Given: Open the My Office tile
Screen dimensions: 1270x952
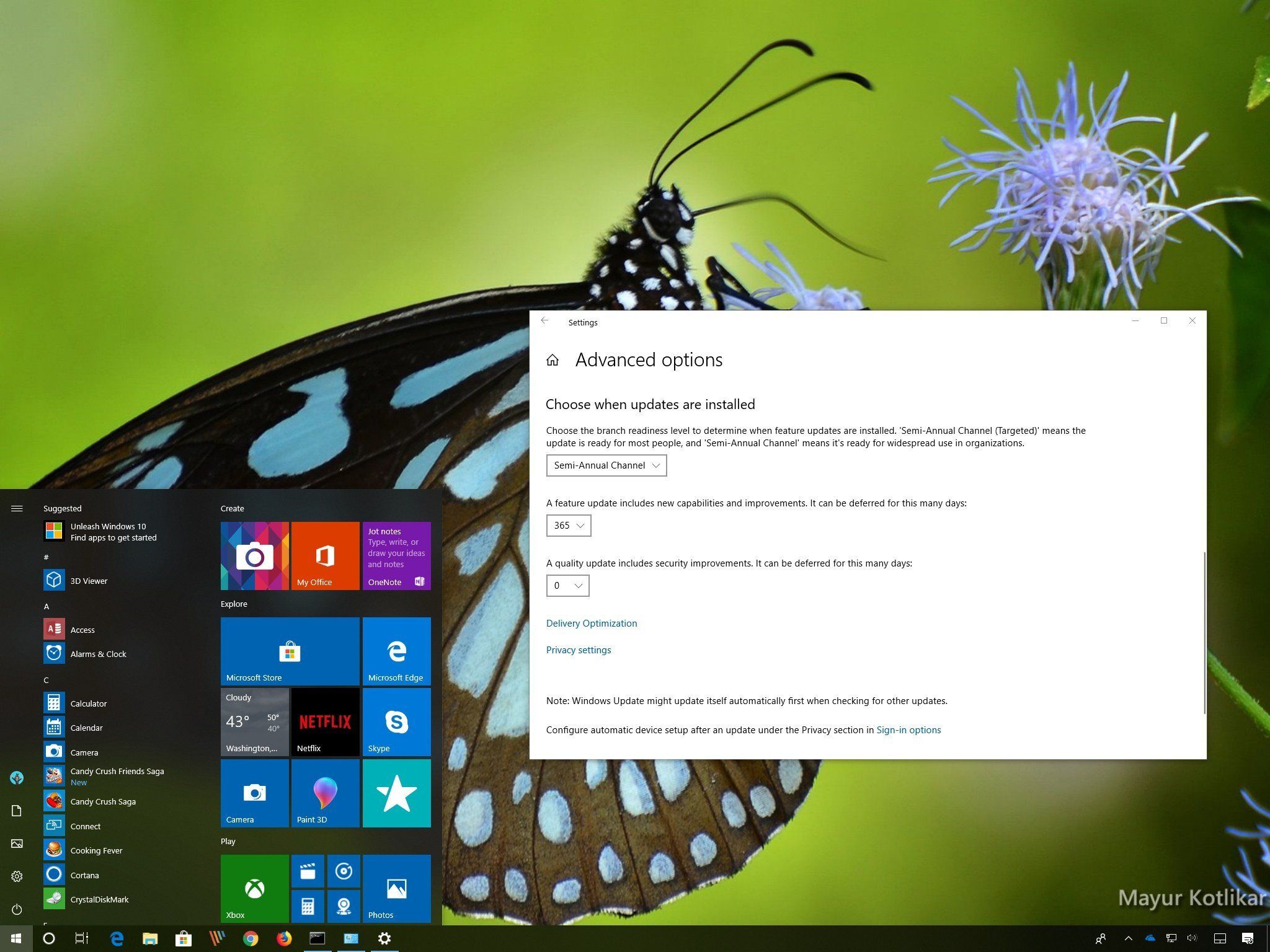Looking at the screenshot, I should point(326,555).
